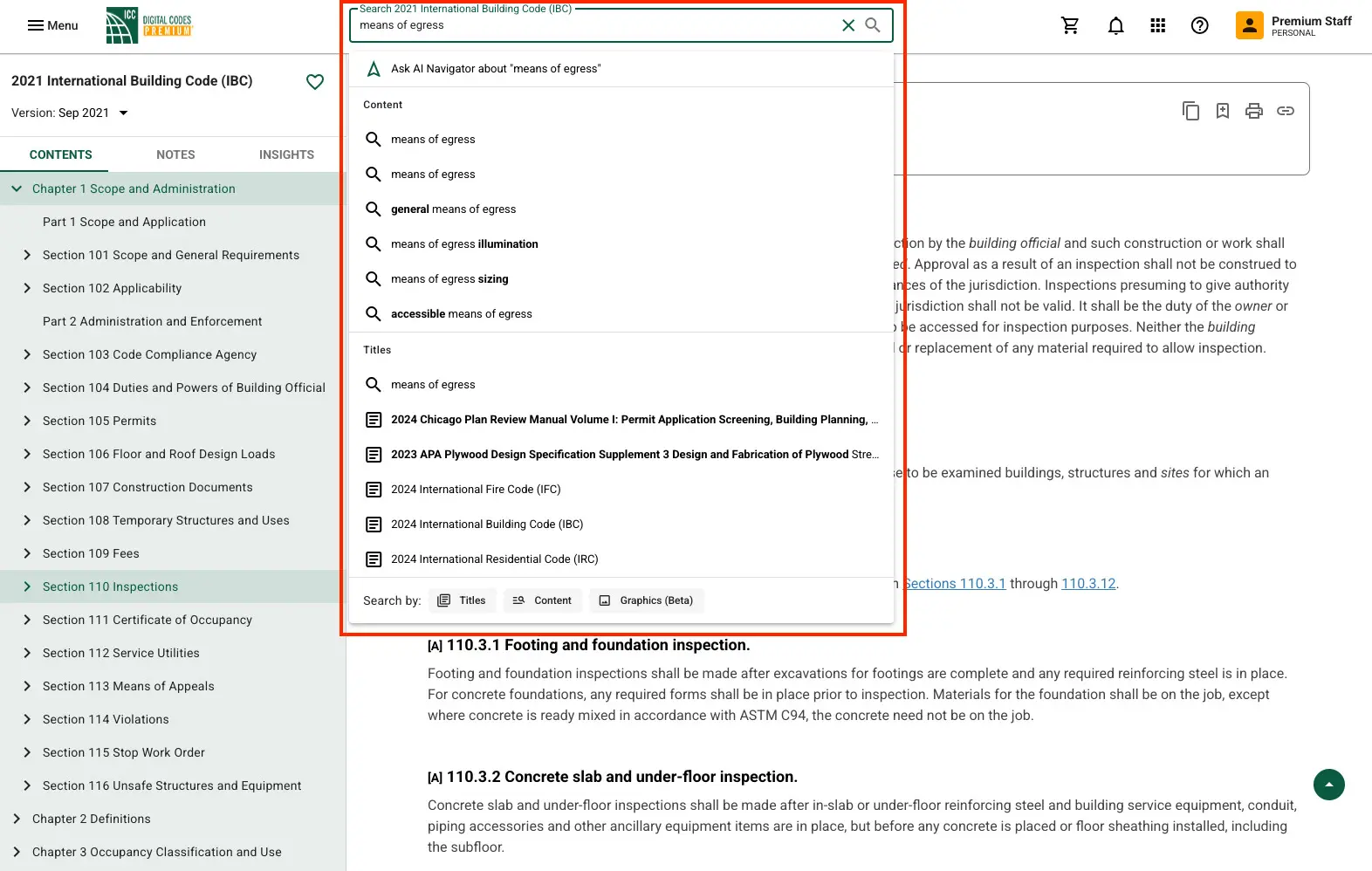Clear the search field with the X icon
The width and height of the screenshot is (1372, 871).
(x=847, y=25)
